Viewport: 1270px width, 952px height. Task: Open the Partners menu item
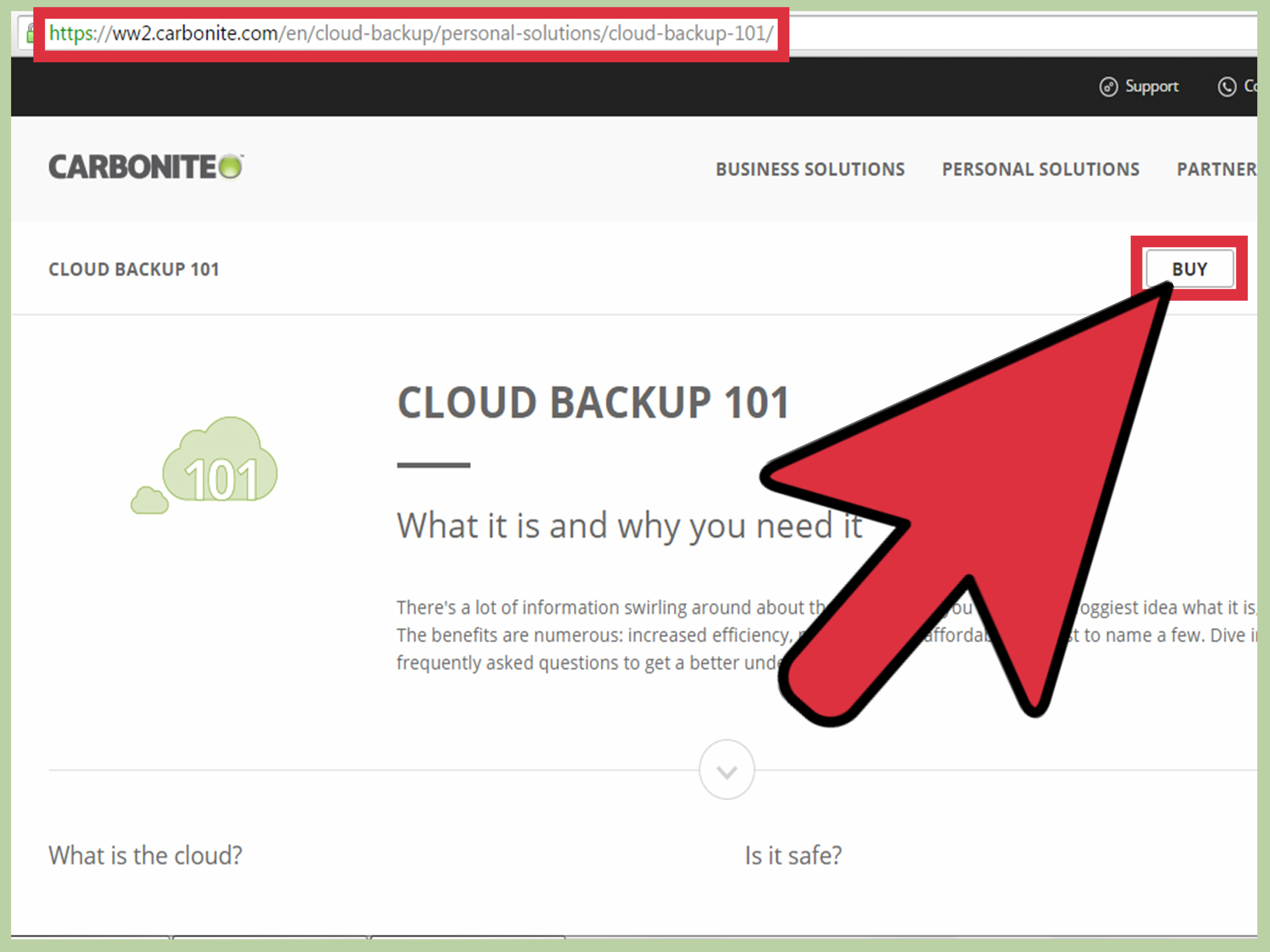pos(1216,169)
